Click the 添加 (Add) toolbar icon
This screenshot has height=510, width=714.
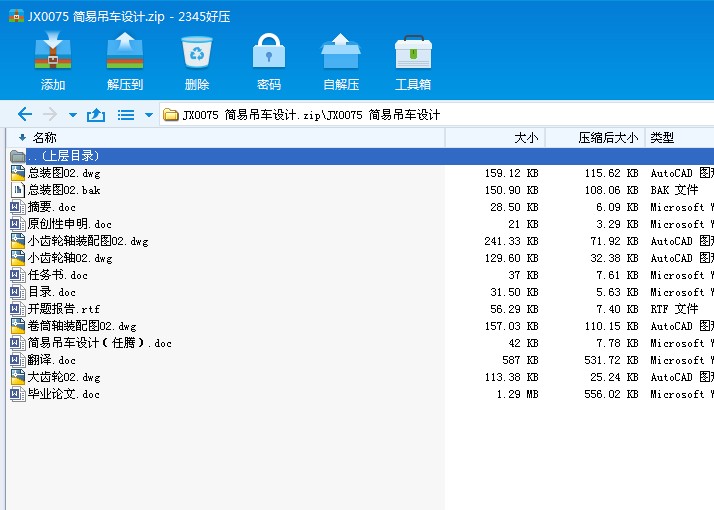tap(53, 51)
